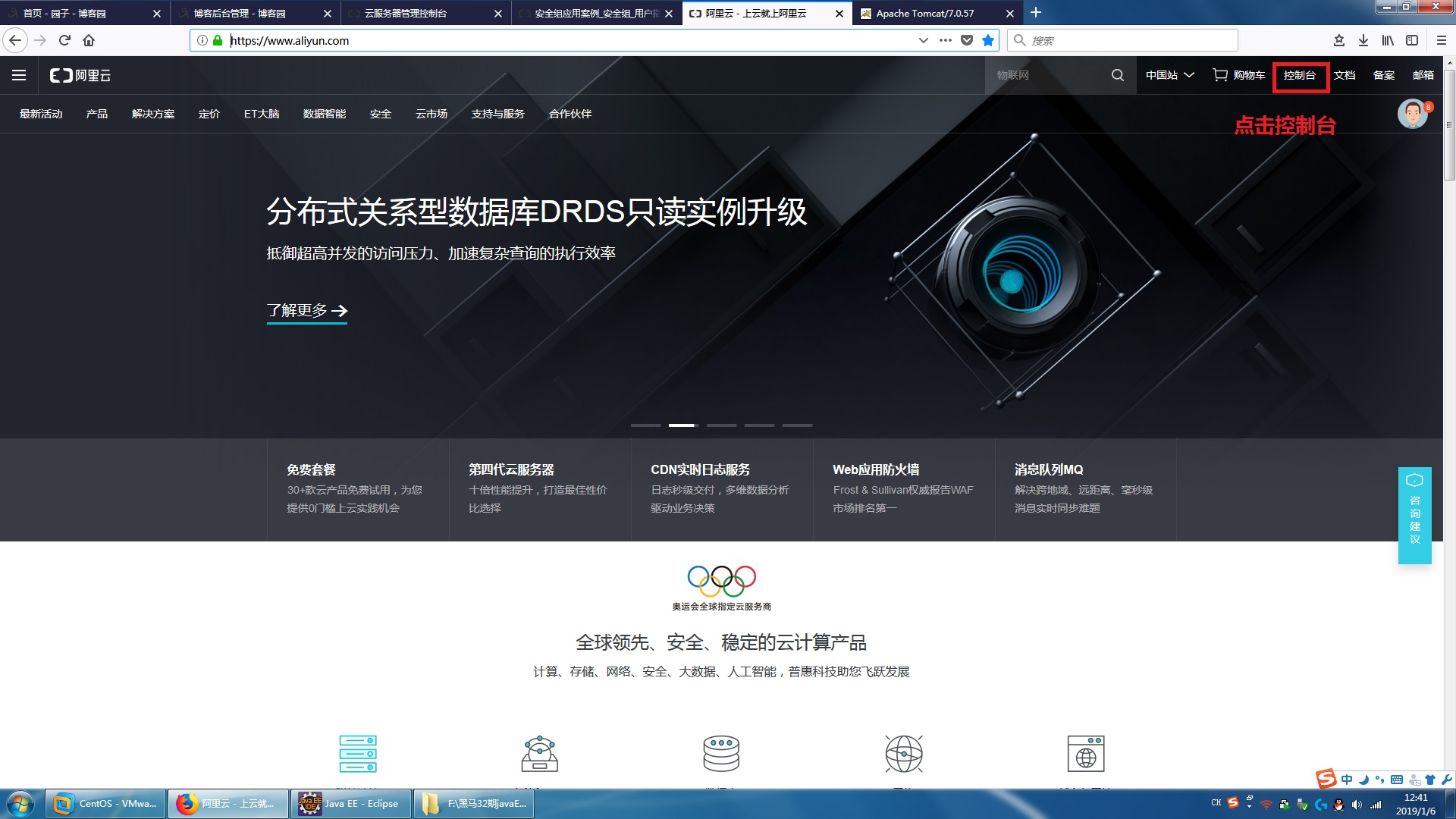
Task: Go to the browser home page
Action: tap(89, 40)
